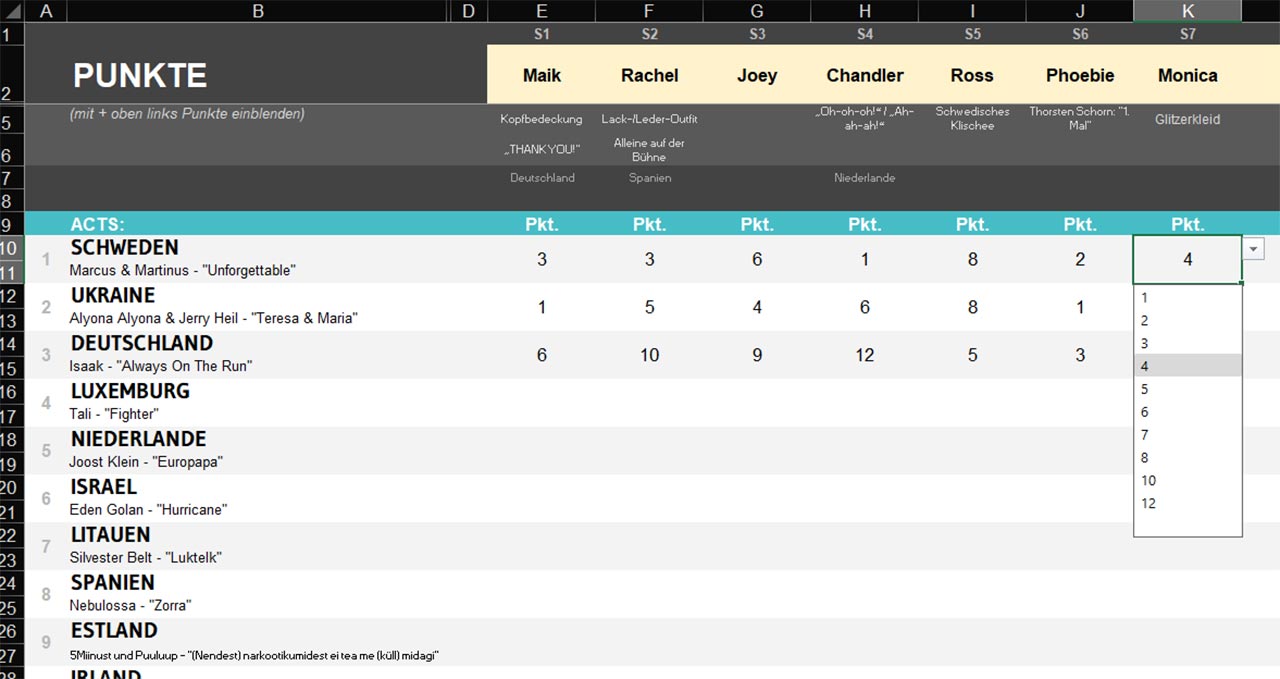
Task: Pick value 1 in the dropdown list
Action: click(x=1144, y=298)
